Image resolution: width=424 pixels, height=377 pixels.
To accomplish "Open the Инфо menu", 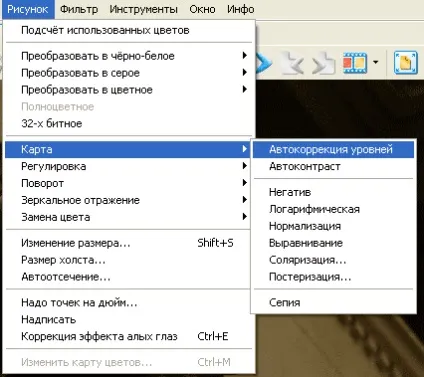I will (241, 9).
